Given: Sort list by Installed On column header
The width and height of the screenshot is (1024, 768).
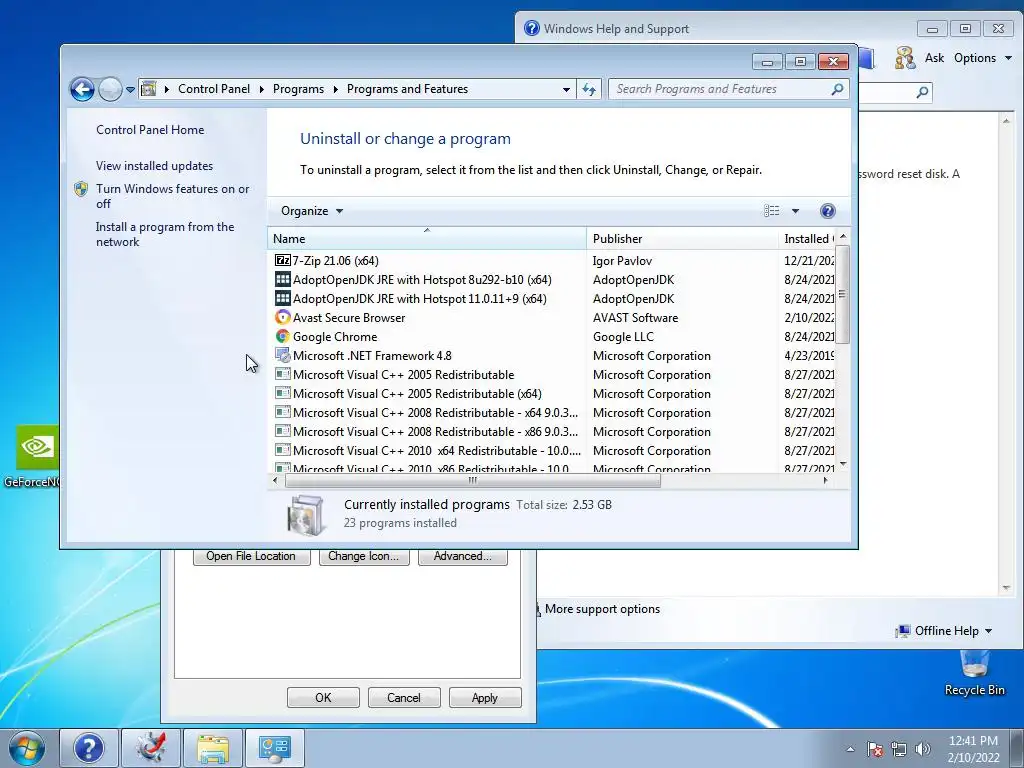Looking at the screenshot, I should click(807, 239).
